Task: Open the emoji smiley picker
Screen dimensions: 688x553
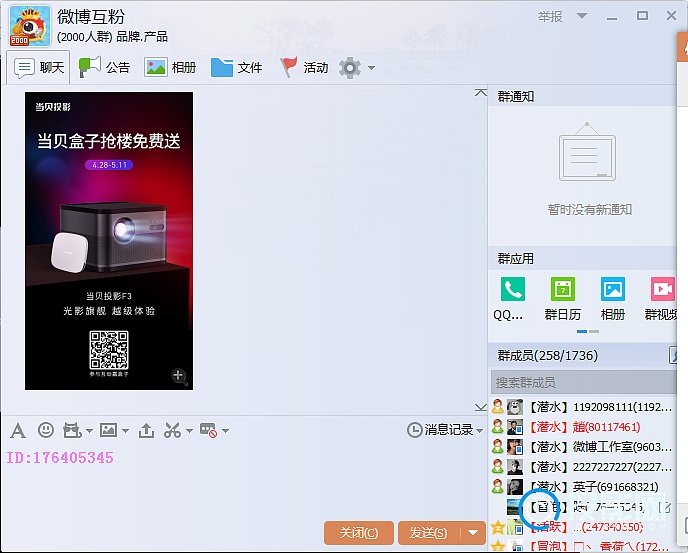Action: [45, 430]
